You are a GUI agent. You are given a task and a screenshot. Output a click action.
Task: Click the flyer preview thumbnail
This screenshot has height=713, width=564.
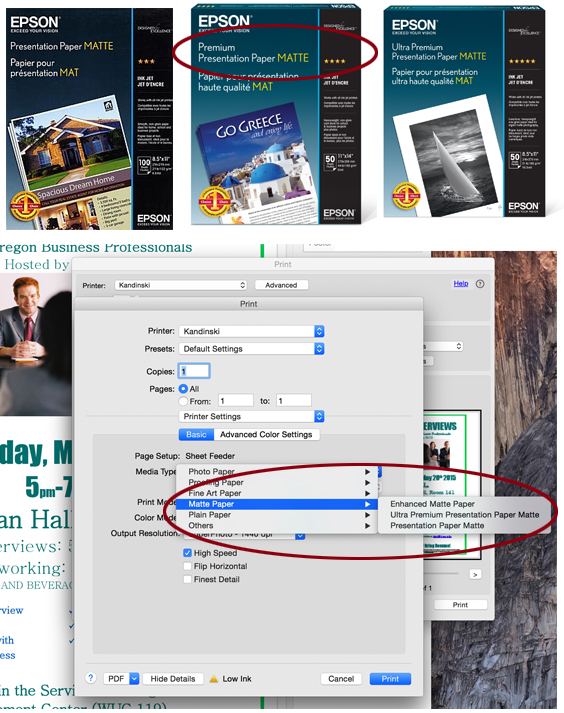[452, 484]
